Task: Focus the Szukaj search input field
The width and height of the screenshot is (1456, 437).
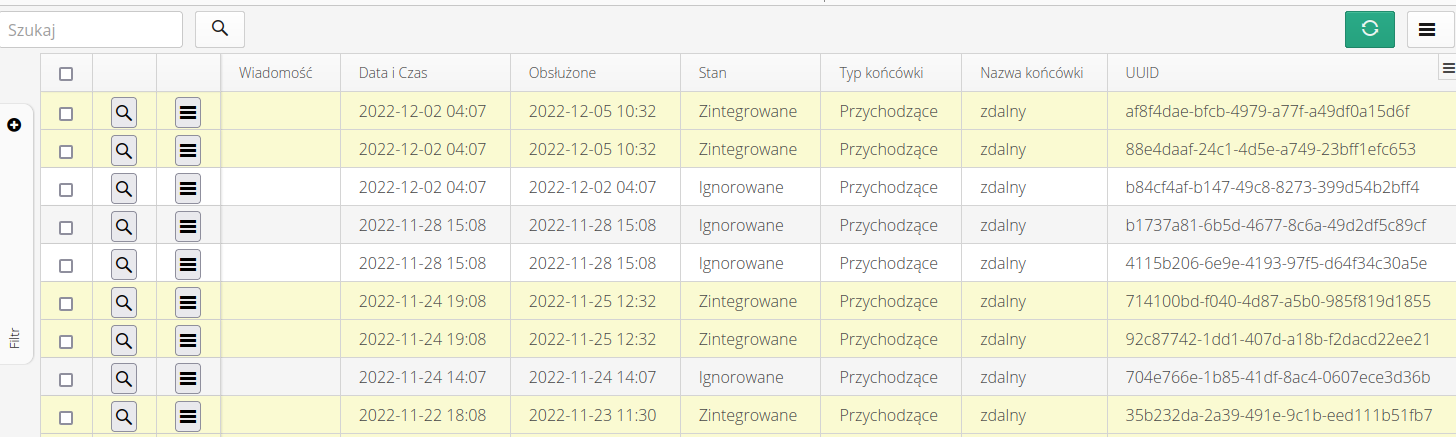Action: [x=92, y=30]
